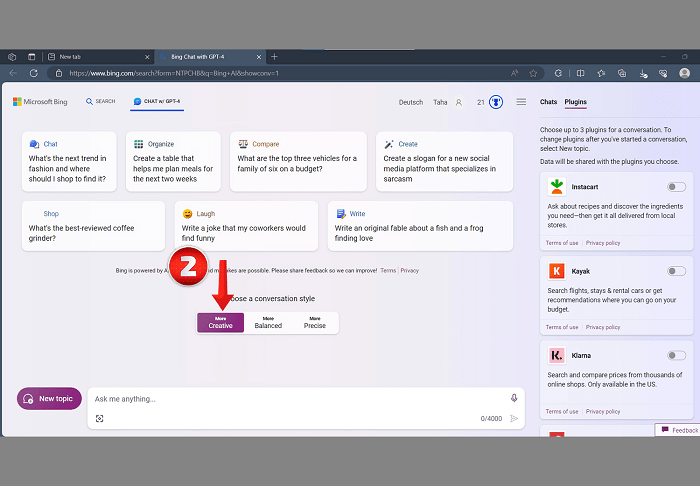
Task: Switch to Bing Chat with GPT-4 browser tab
Action: 210,57
